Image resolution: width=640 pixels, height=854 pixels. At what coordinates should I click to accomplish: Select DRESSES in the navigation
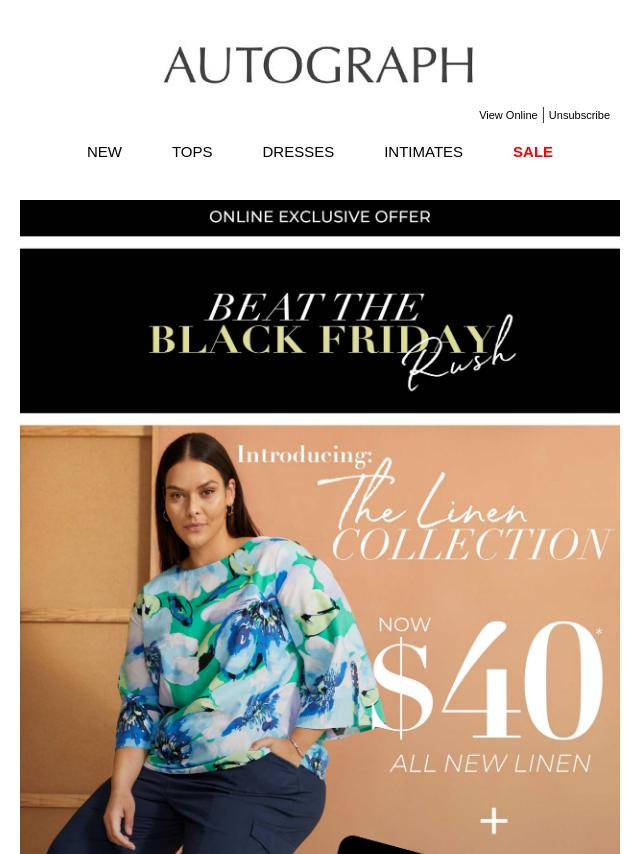click(x=298, y=152)
